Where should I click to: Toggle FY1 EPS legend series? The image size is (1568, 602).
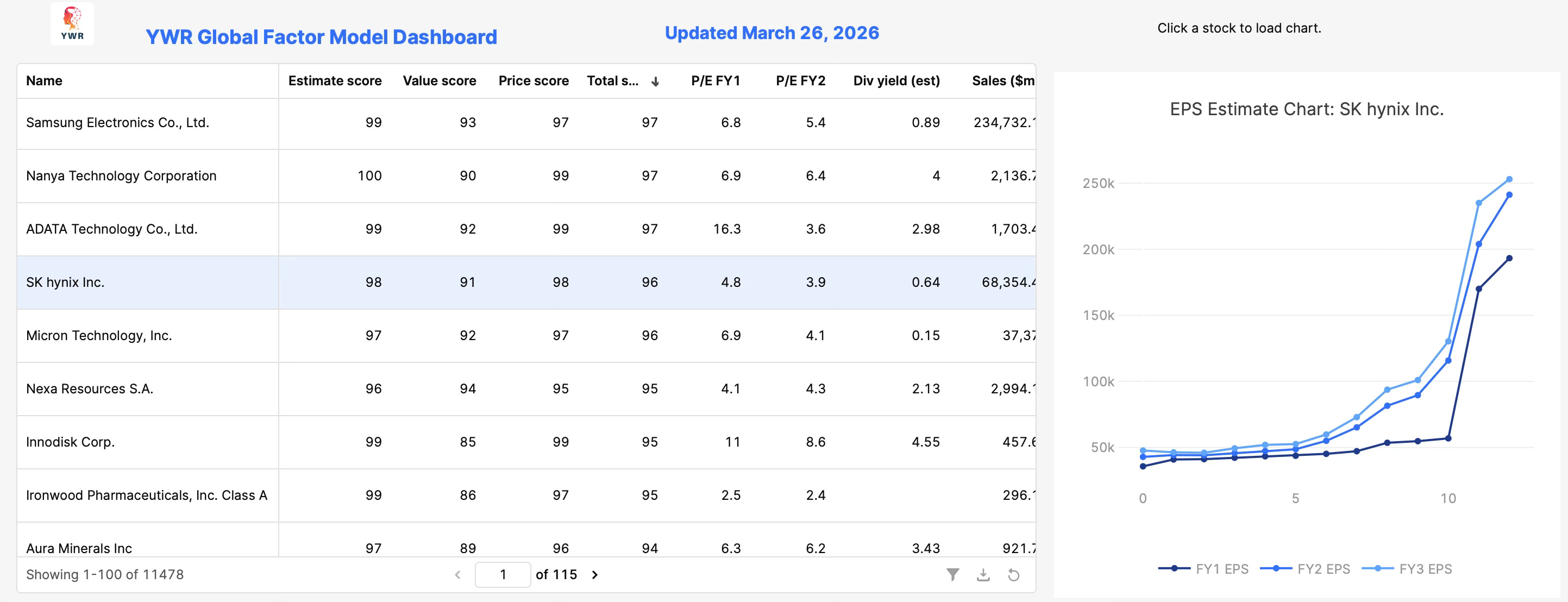click(x=1203, y=568)
